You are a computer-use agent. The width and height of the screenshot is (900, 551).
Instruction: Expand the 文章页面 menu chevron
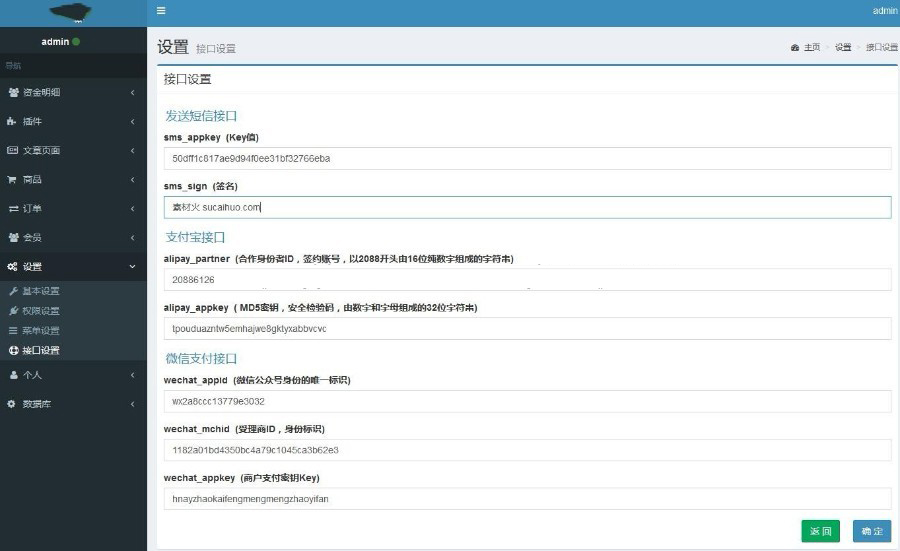pos(132,150)
